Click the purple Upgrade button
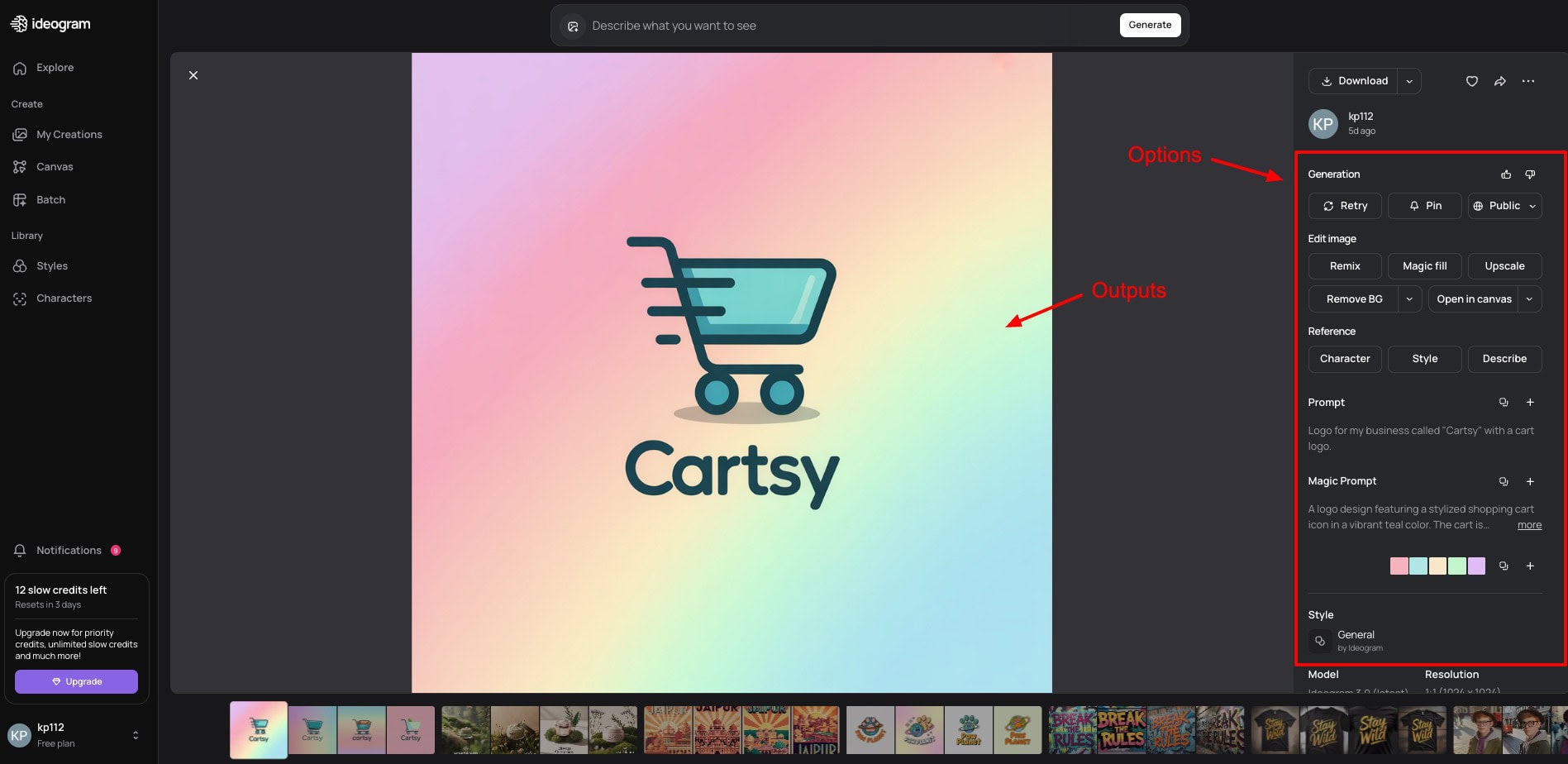The width and height of the screenshot is (1568, 764). tap(76, 681)
